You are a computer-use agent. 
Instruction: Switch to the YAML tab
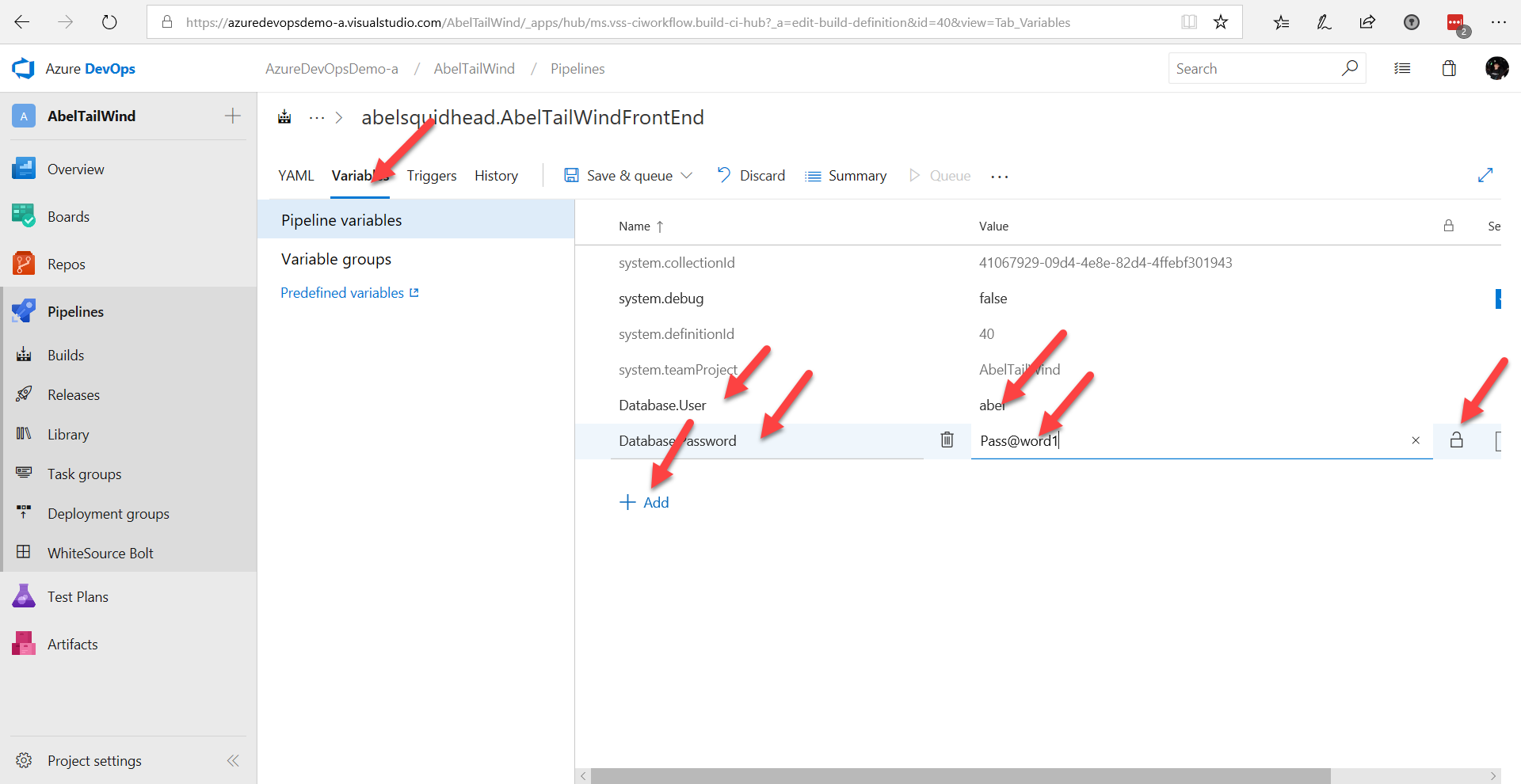tap(296, 176)
